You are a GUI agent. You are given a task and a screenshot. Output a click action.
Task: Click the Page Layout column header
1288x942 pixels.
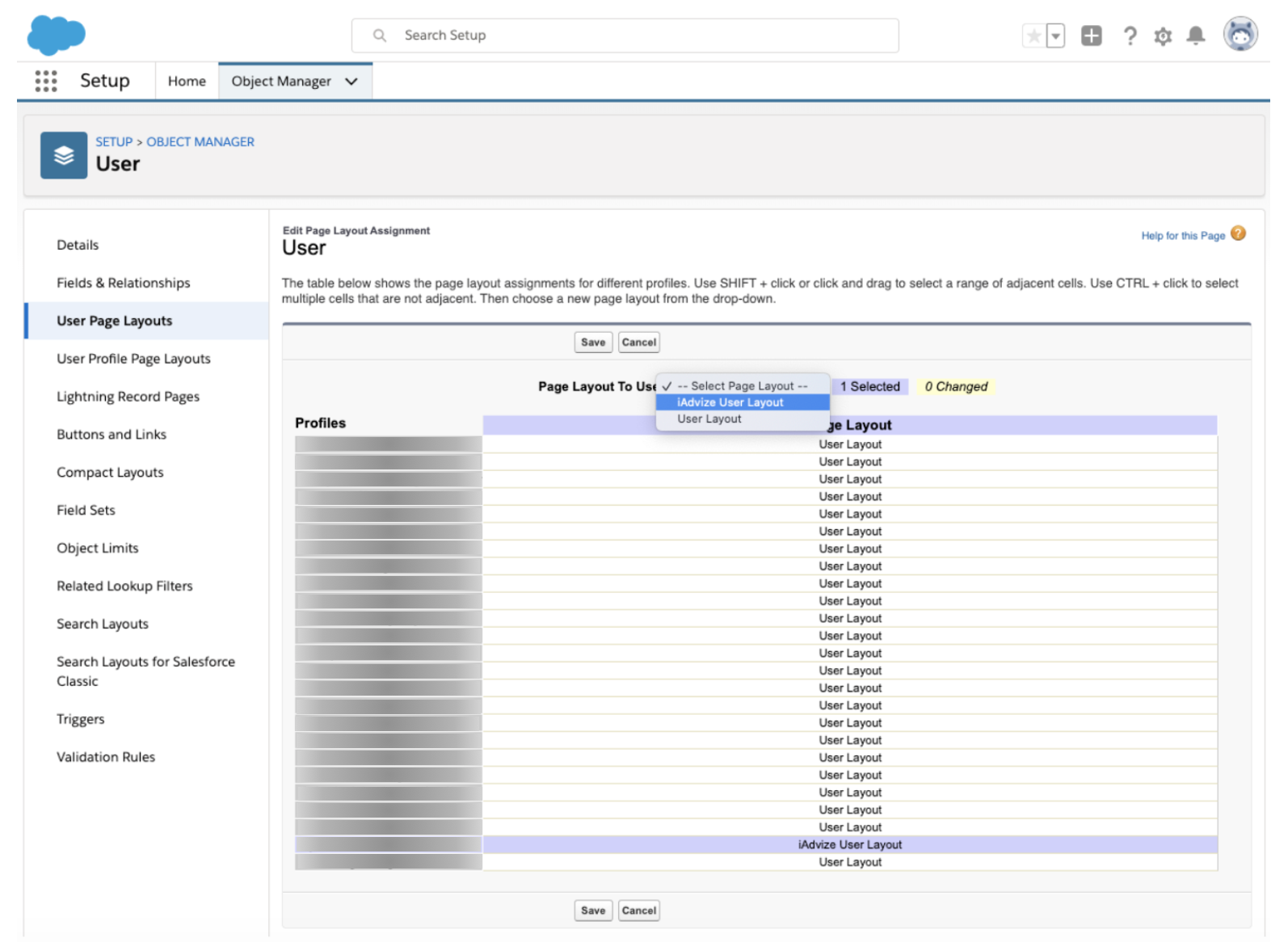pos(850,425)
